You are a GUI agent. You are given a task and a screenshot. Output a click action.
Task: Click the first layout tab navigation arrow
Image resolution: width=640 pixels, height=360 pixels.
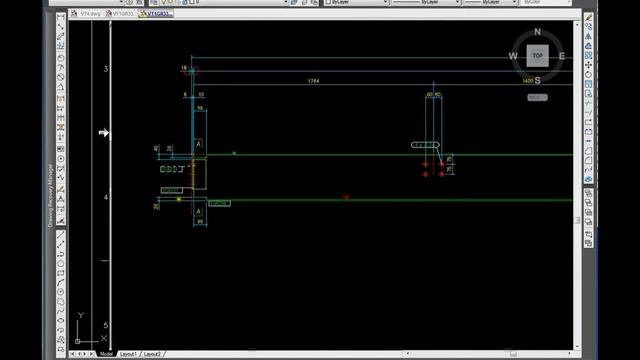[x=72, y=354]
